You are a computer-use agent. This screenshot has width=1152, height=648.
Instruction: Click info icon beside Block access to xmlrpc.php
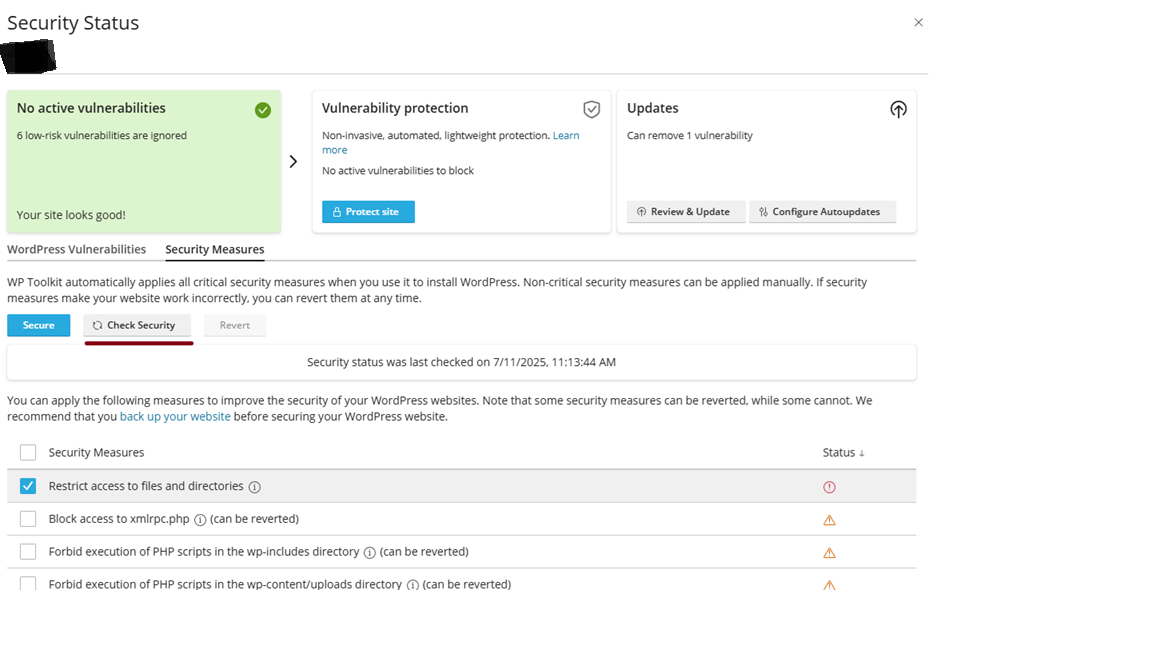(200, 519)
